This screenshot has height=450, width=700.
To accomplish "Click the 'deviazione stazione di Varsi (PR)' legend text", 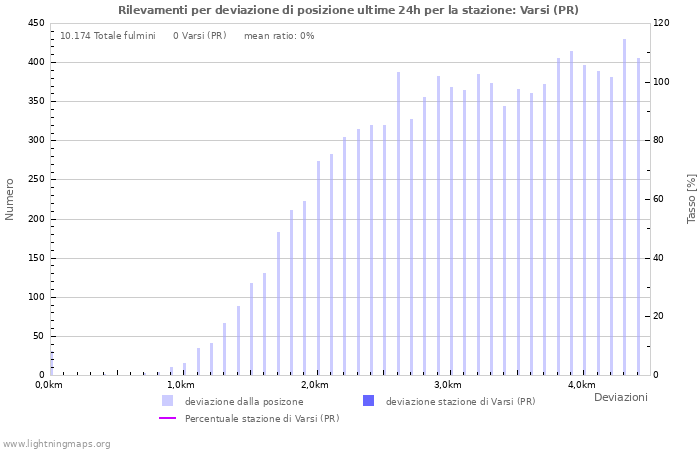I will [460, 401].
